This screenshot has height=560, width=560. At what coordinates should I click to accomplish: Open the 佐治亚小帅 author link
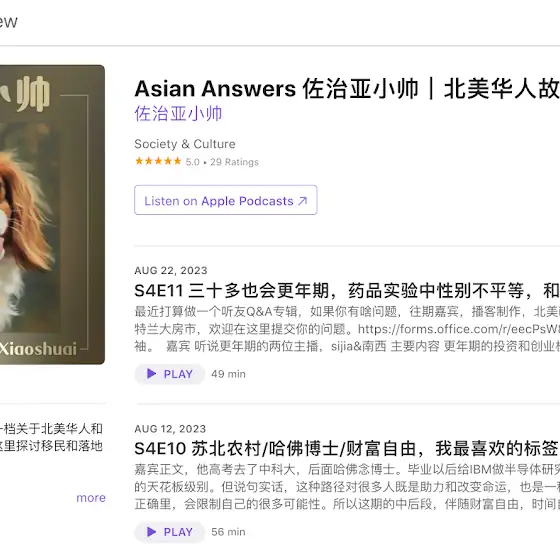point(178,114)
